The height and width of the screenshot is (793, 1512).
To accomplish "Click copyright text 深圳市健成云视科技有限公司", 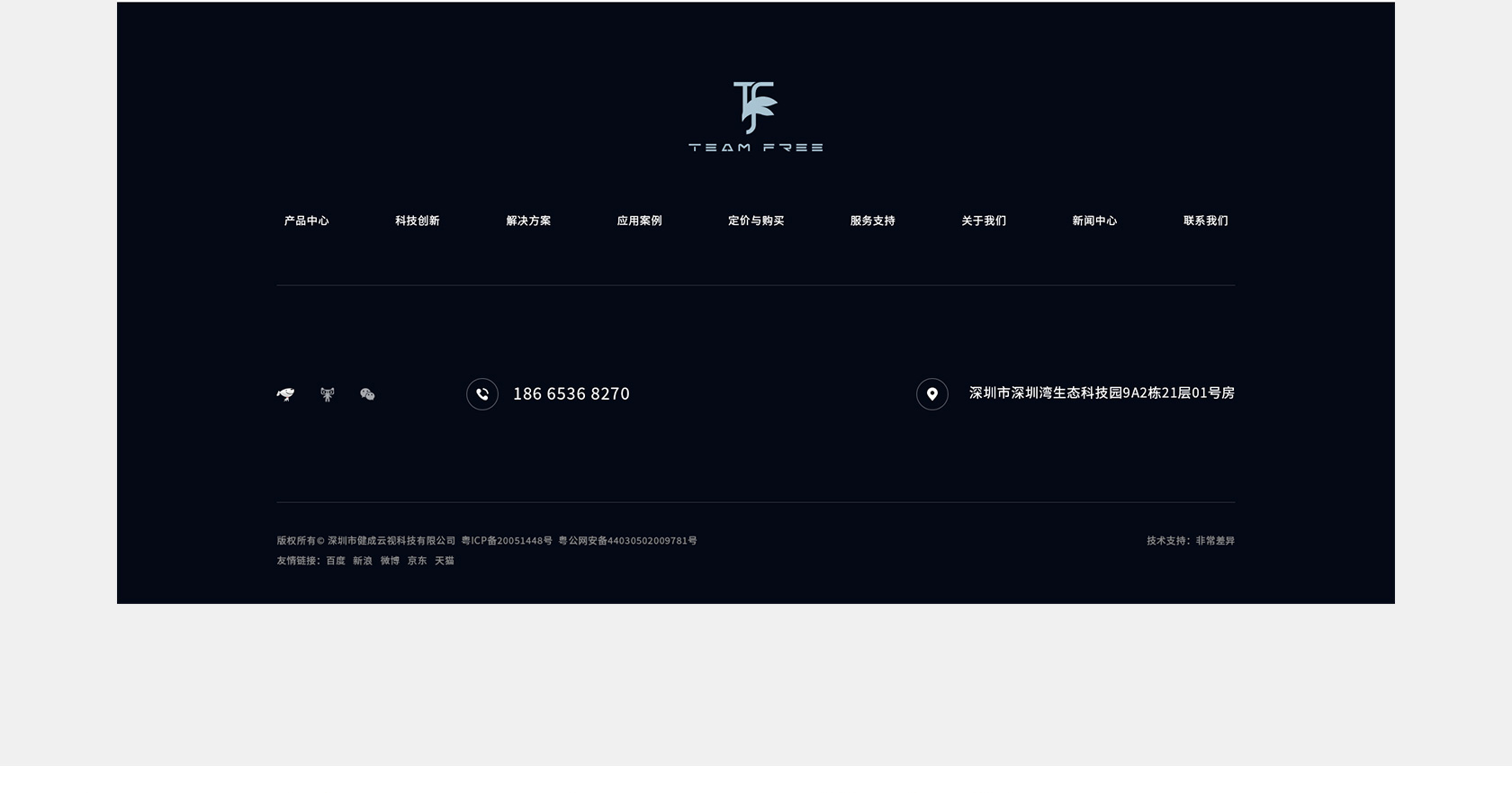I will point(391,541).
